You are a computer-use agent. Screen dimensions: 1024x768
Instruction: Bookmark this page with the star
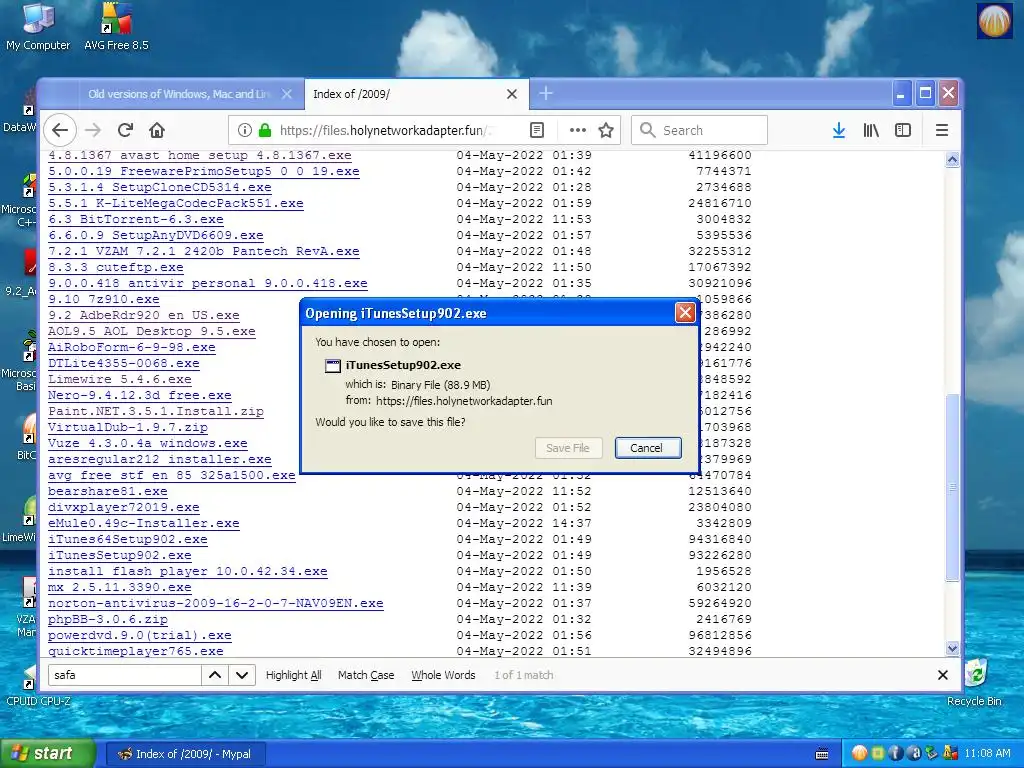point(606,130)
